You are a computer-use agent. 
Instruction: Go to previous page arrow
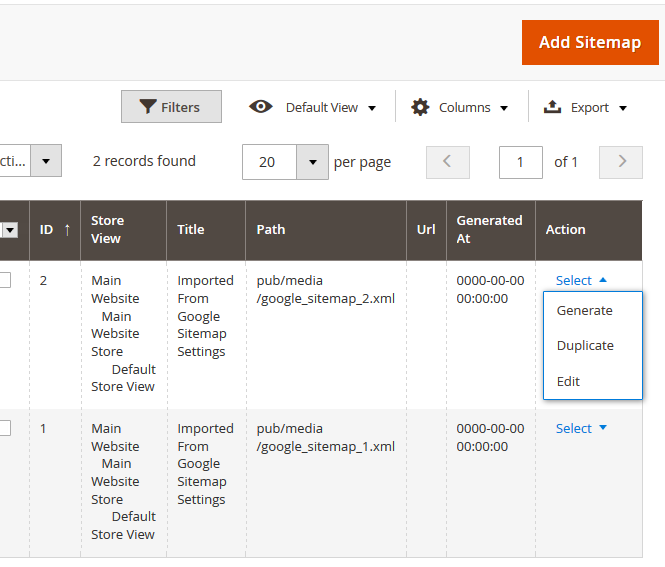pyautogui.click(x=447, y=162)
